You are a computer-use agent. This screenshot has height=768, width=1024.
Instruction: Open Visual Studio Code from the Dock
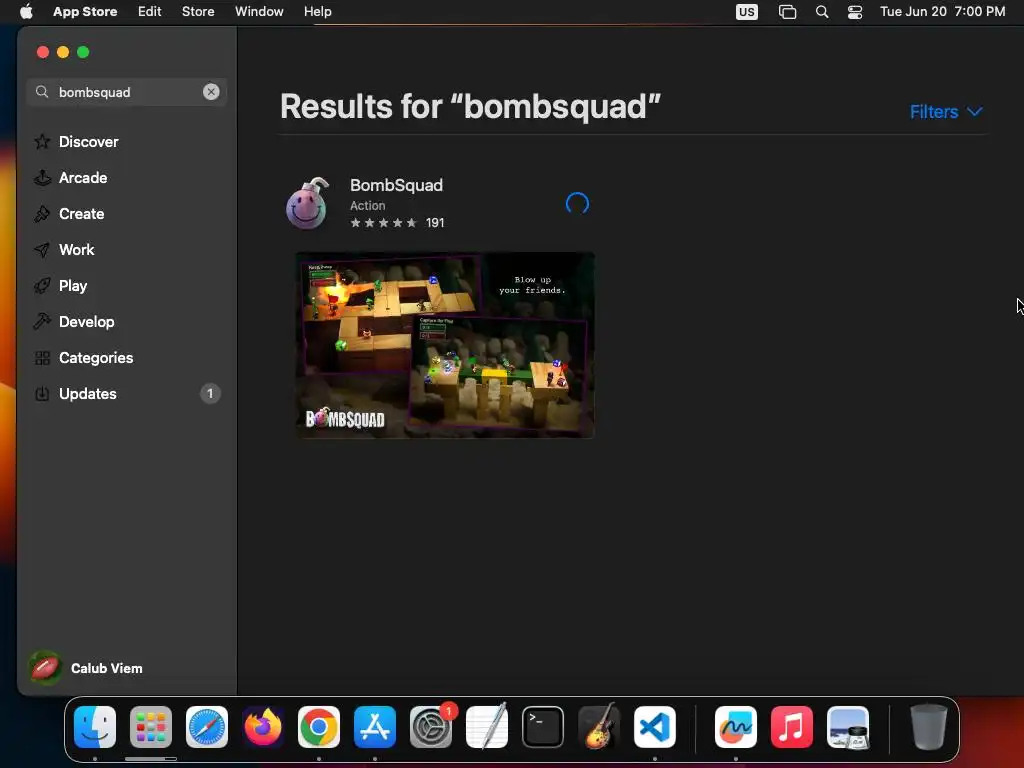655,727
